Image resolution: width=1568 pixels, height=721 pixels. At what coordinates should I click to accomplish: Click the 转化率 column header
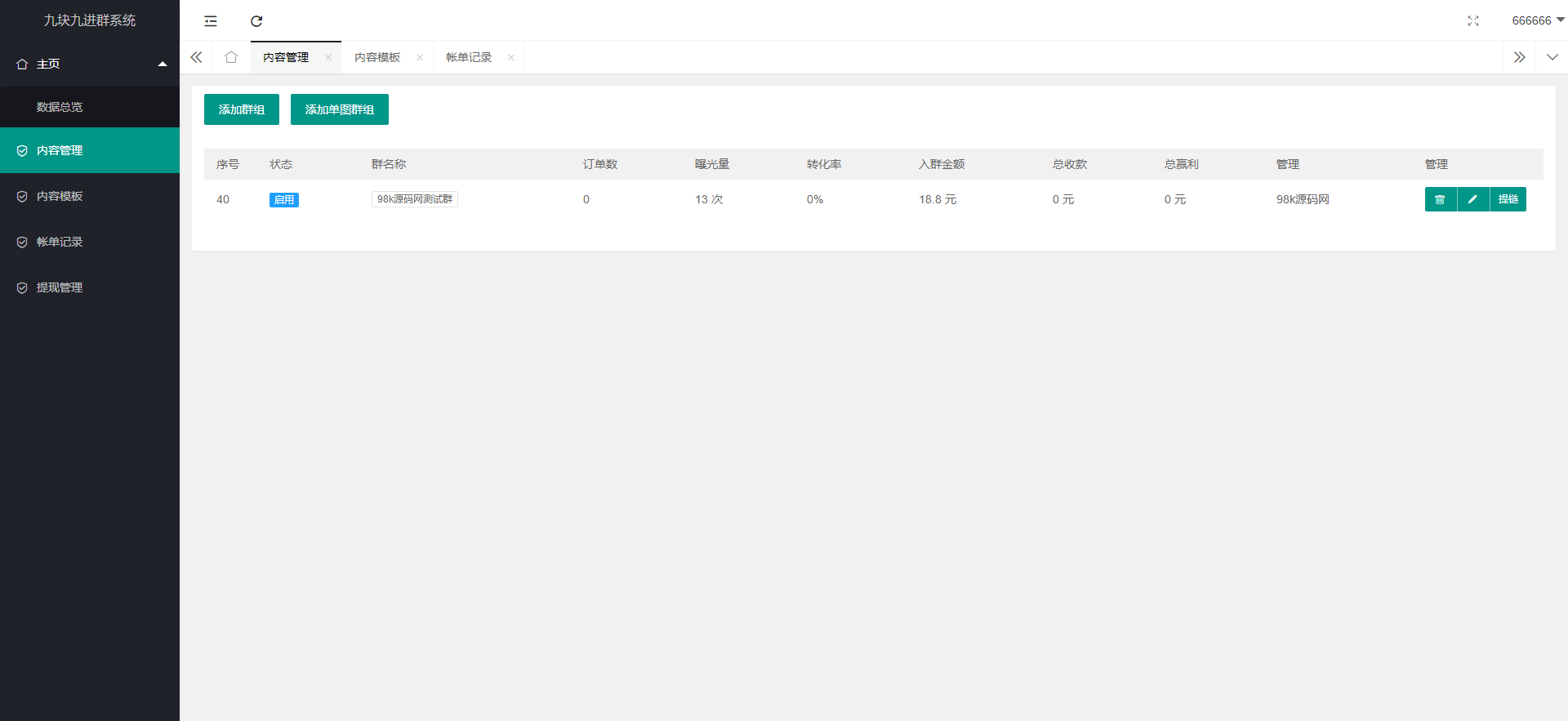coord(824,164)
